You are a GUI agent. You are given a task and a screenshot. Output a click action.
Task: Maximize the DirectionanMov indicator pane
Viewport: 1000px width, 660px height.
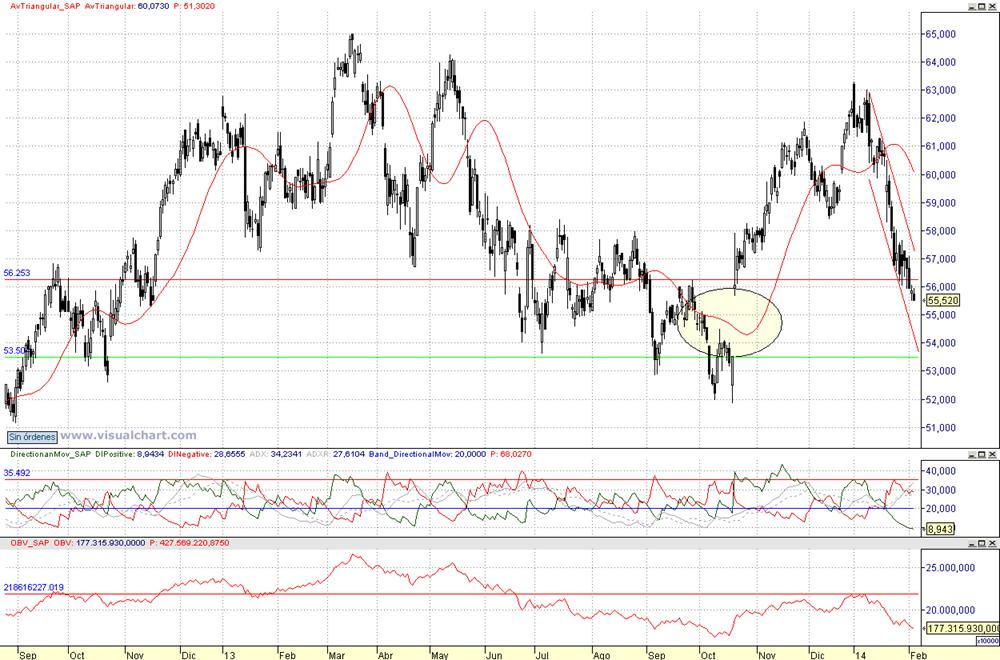(x=981, y=454)
